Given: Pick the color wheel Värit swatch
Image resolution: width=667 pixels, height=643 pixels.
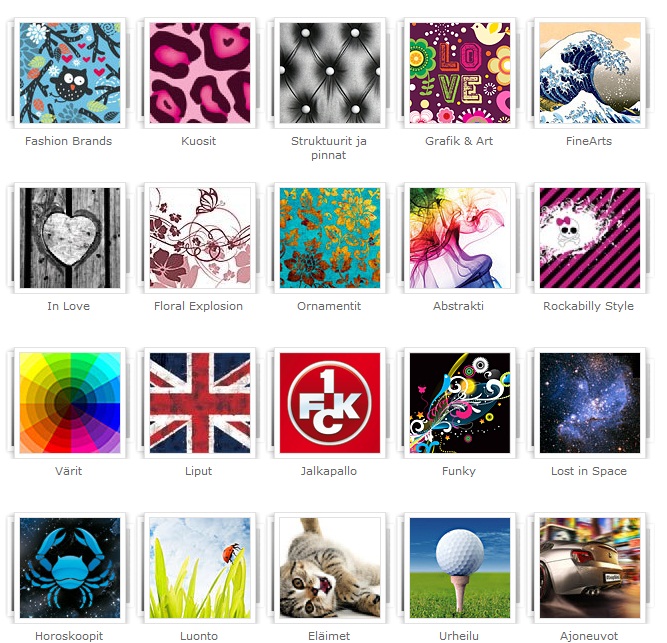Looking at the screenshot, I should pyautogui.click(x=70, y=403).
